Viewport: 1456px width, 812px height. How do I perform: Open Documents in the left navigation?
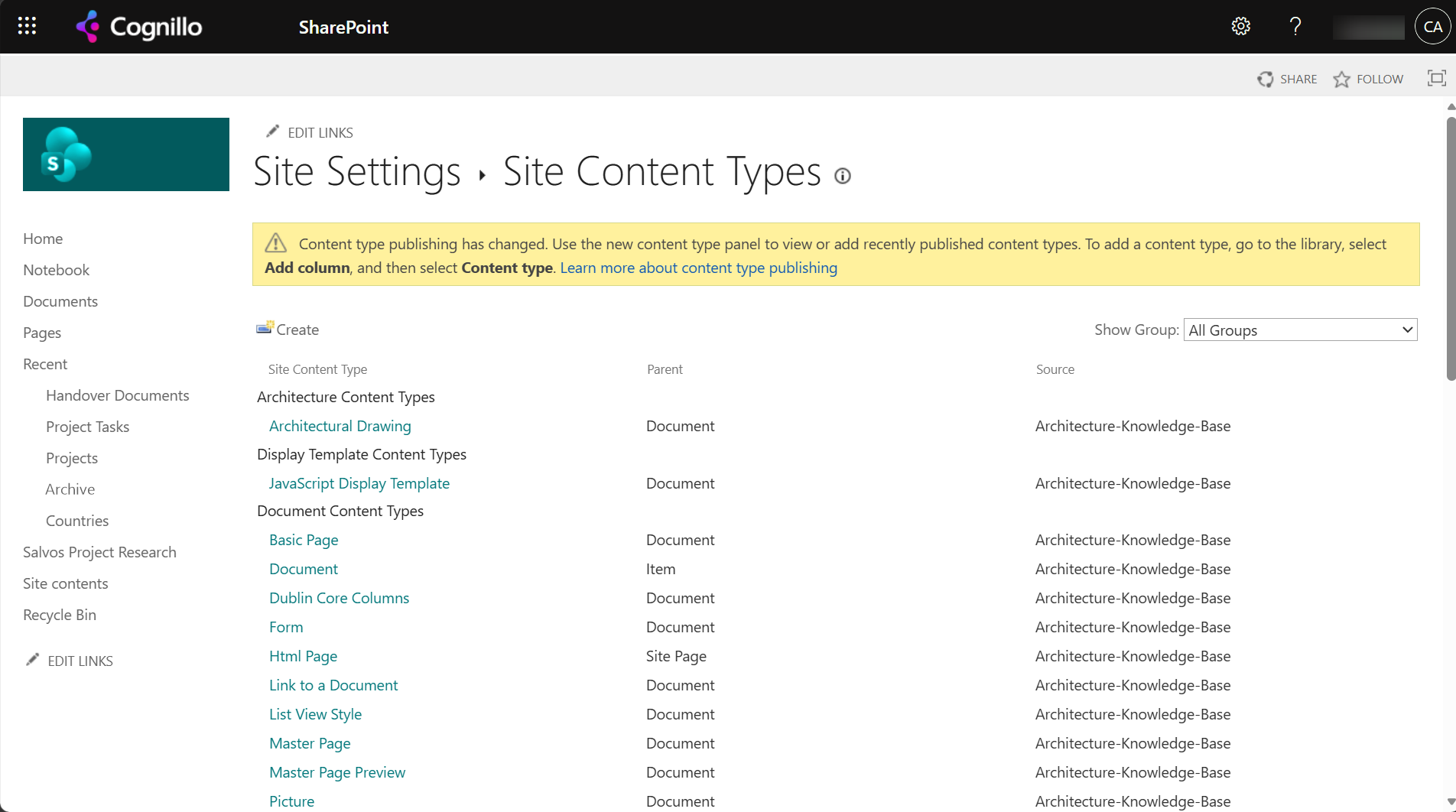click(x=60, y=301)
